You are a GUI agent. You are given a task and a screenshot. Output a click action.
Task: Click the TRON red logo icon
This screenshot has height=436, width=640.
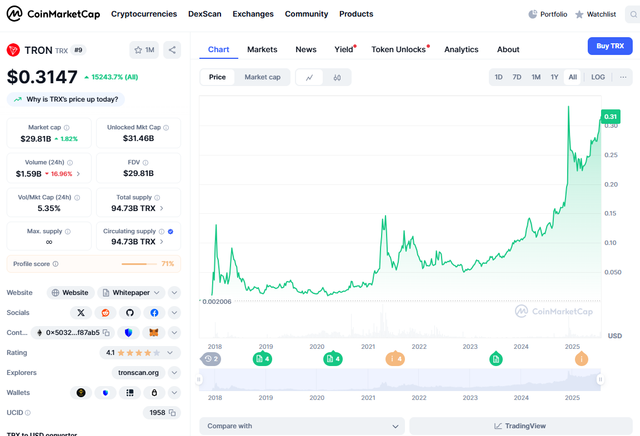click(x=13, y=50)
